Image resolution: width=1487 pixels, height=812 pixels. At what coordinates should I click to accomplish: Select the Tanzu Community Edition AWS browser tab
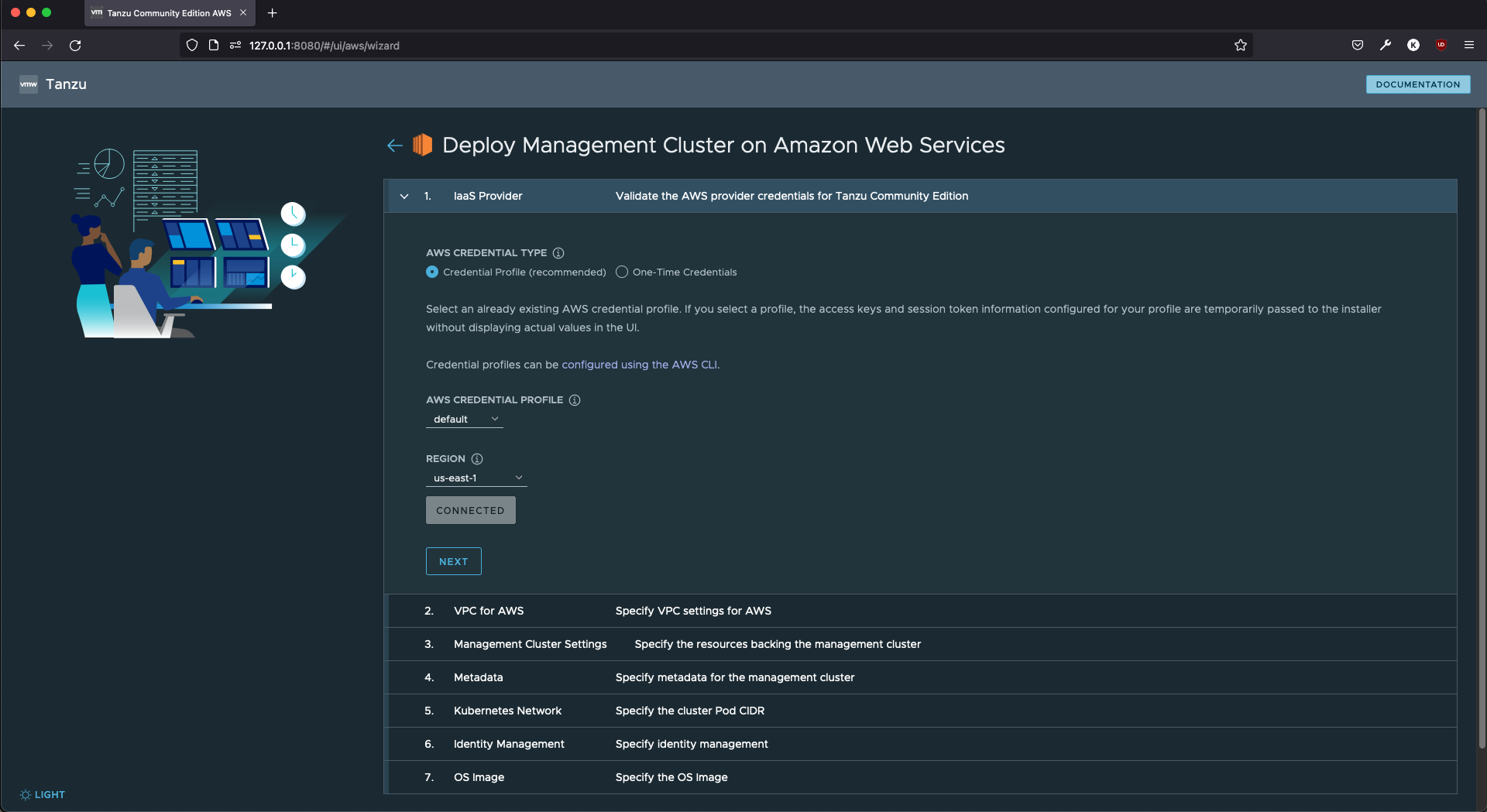(169, 13)
